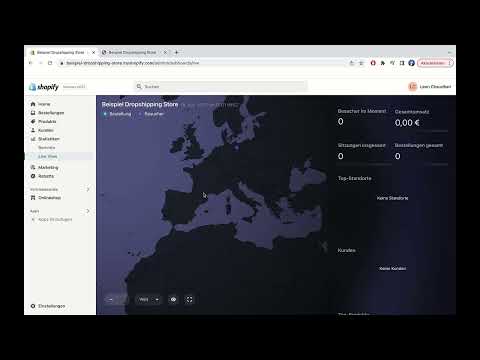
Task: Focus the Suchen search field
Action: click(221, 86)
